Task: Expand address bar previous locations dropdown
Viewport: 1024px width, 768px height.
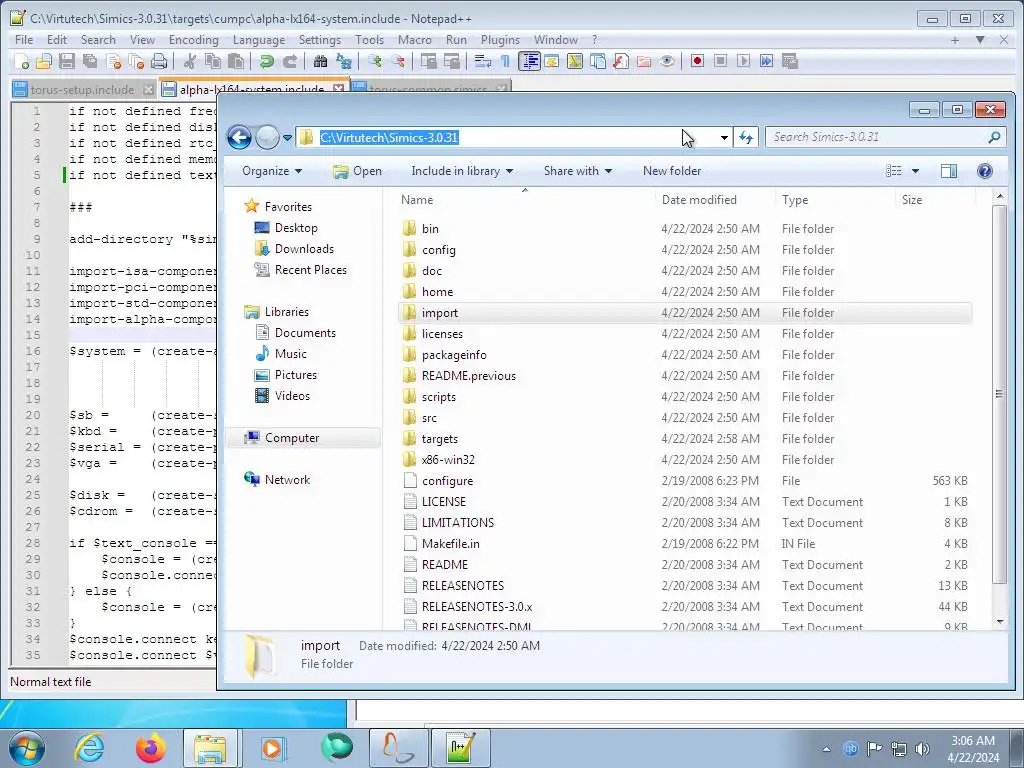Action: (724, 138)
